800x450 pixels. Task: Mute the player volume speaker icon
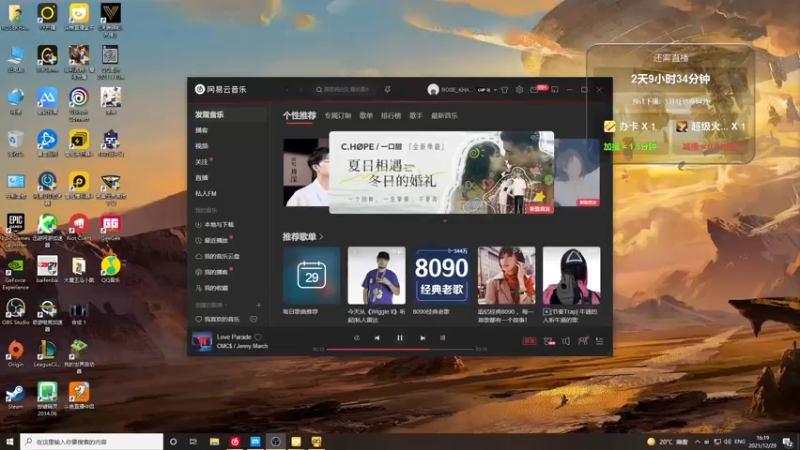point(566,341)
